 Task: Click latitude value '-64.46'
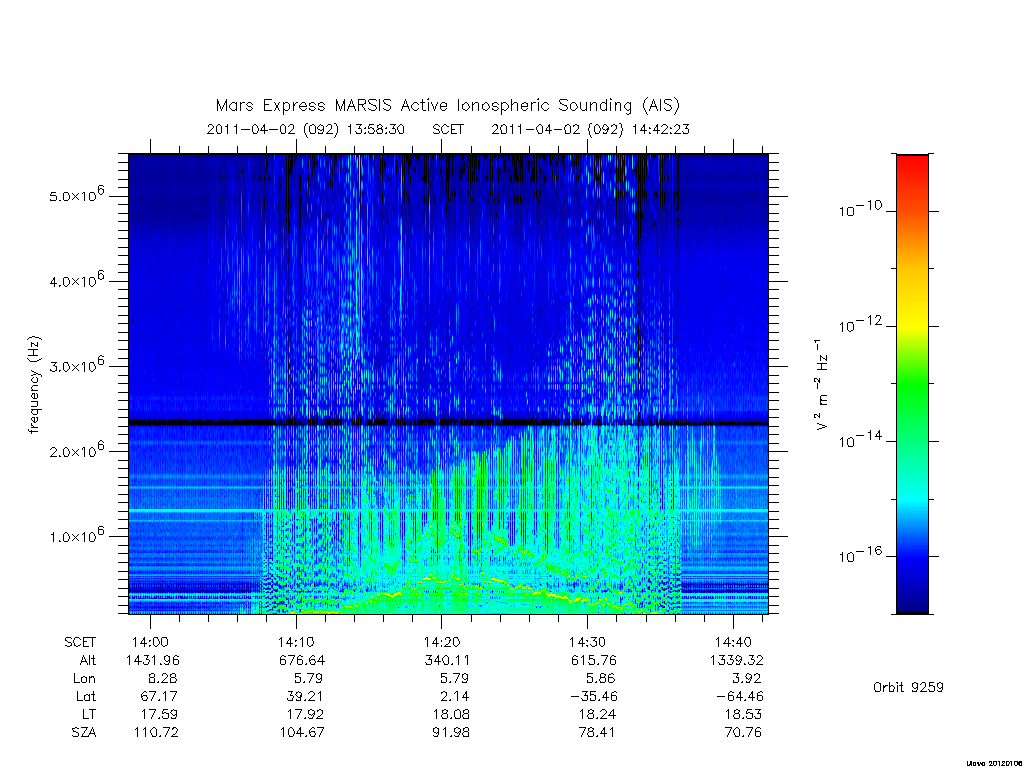(740, 697)
